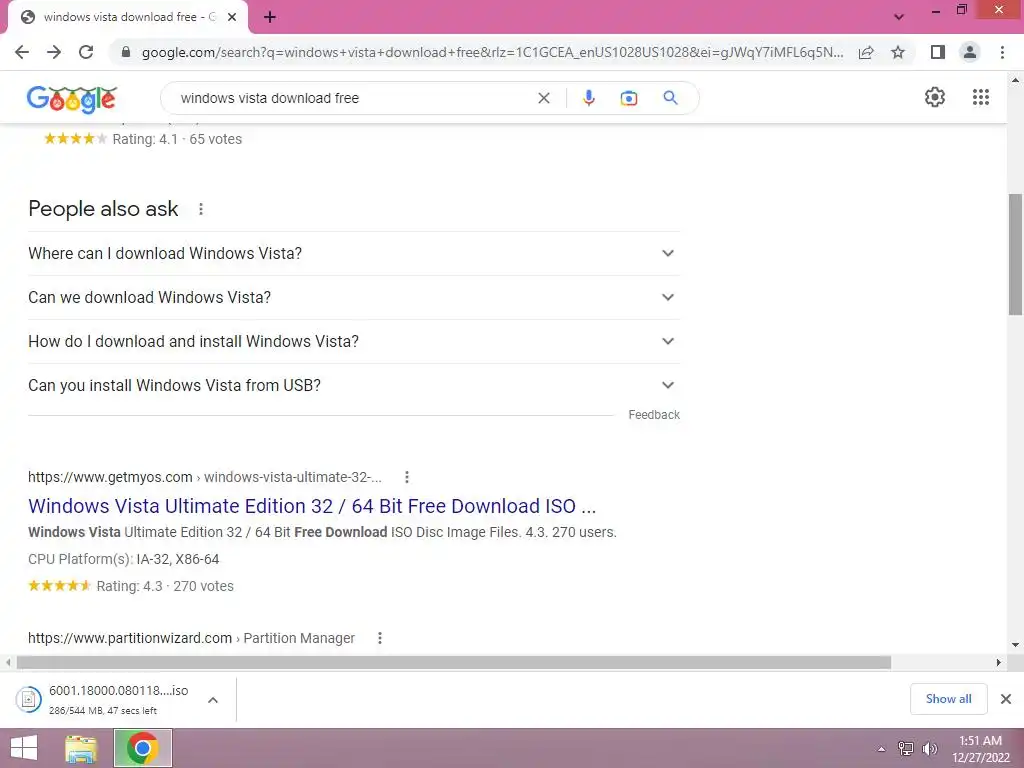Go forward using the browser forward arrow
This screenshot has height=768, width=1024.
[54, 52]
